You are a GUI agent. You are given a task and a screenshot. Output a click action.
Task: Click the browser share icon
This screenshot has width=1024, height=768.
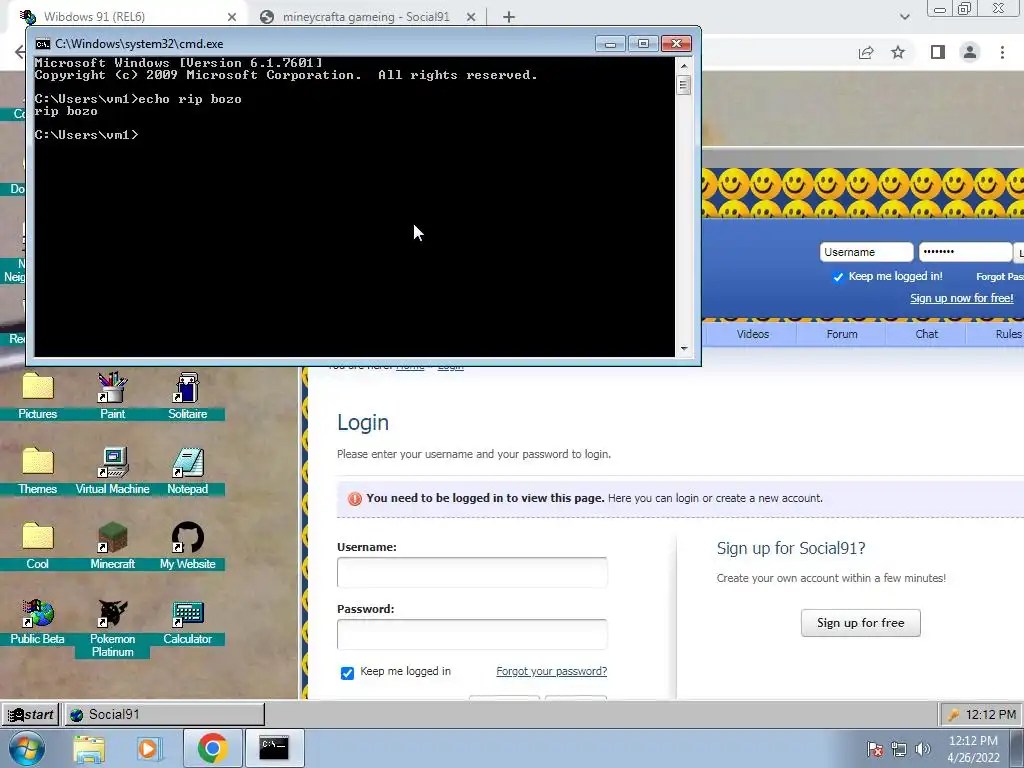click(866, 52)
